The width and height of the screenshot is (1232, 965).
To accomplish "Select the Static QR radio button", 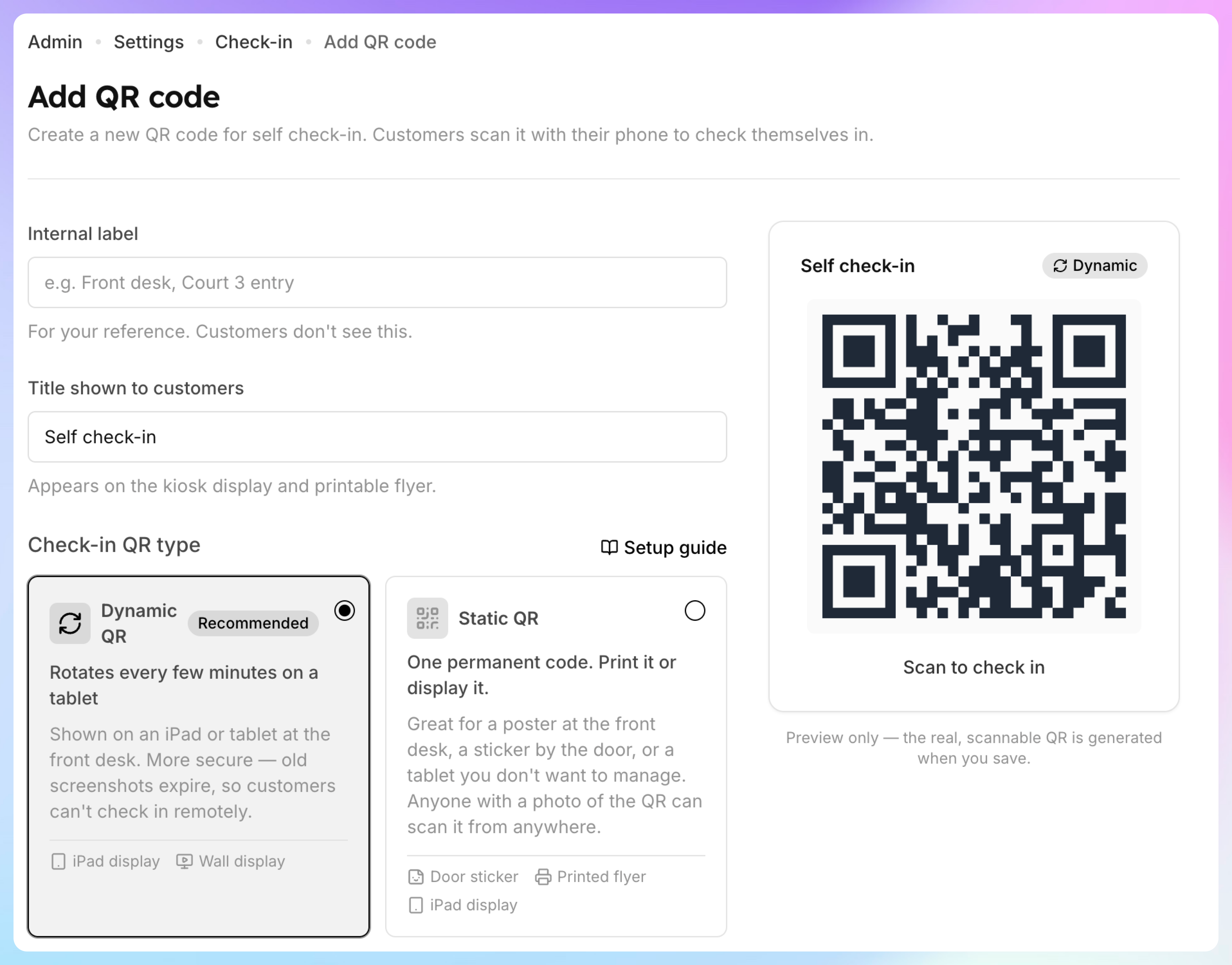I will coord(695,611).
